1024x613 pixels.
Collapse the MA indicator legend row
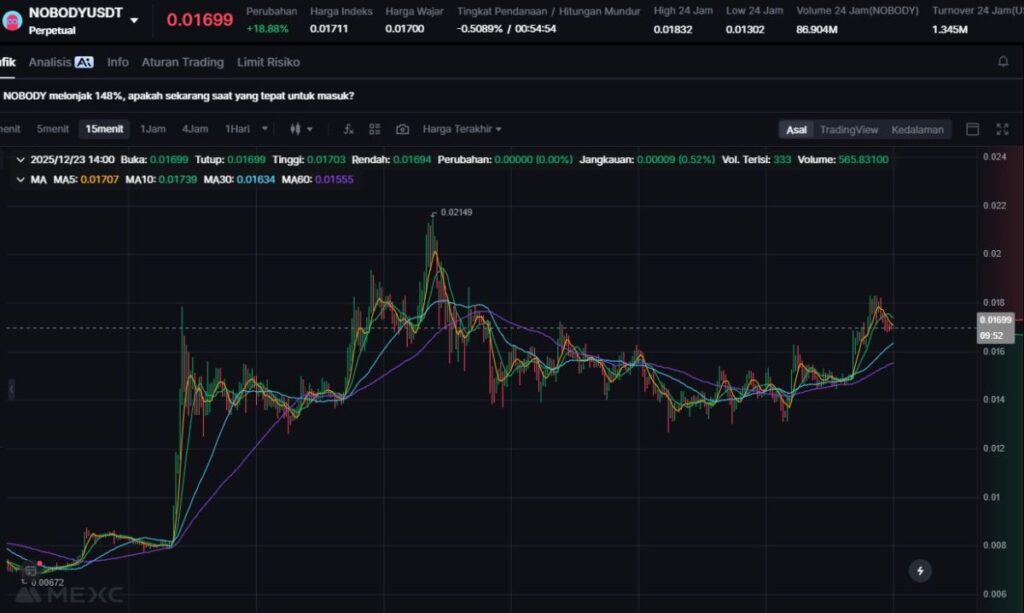click(20, 179)
